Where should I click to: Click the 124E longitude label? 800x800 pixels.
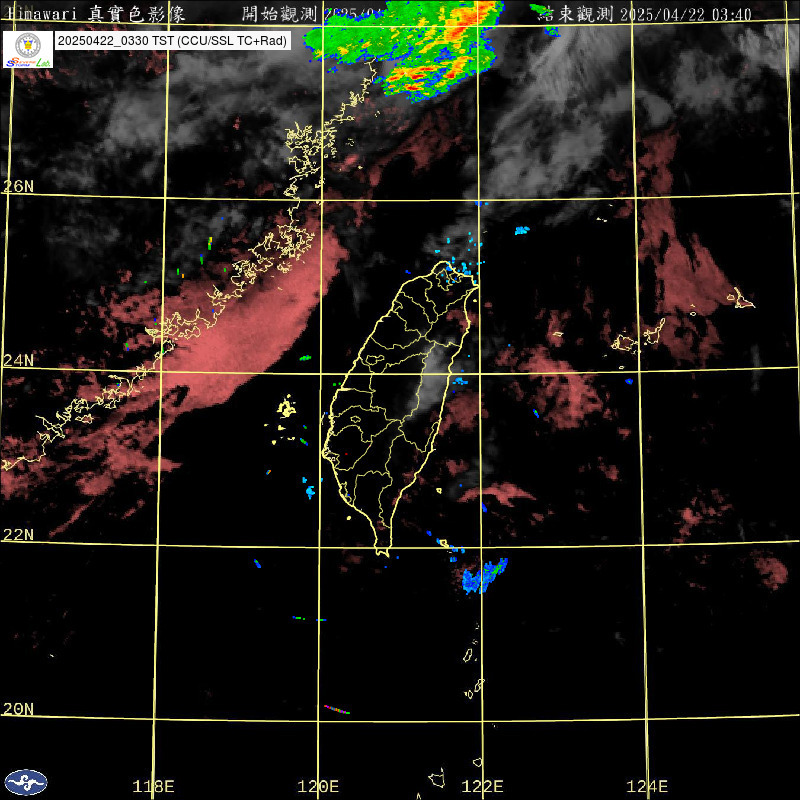click(x=647, y=786)
